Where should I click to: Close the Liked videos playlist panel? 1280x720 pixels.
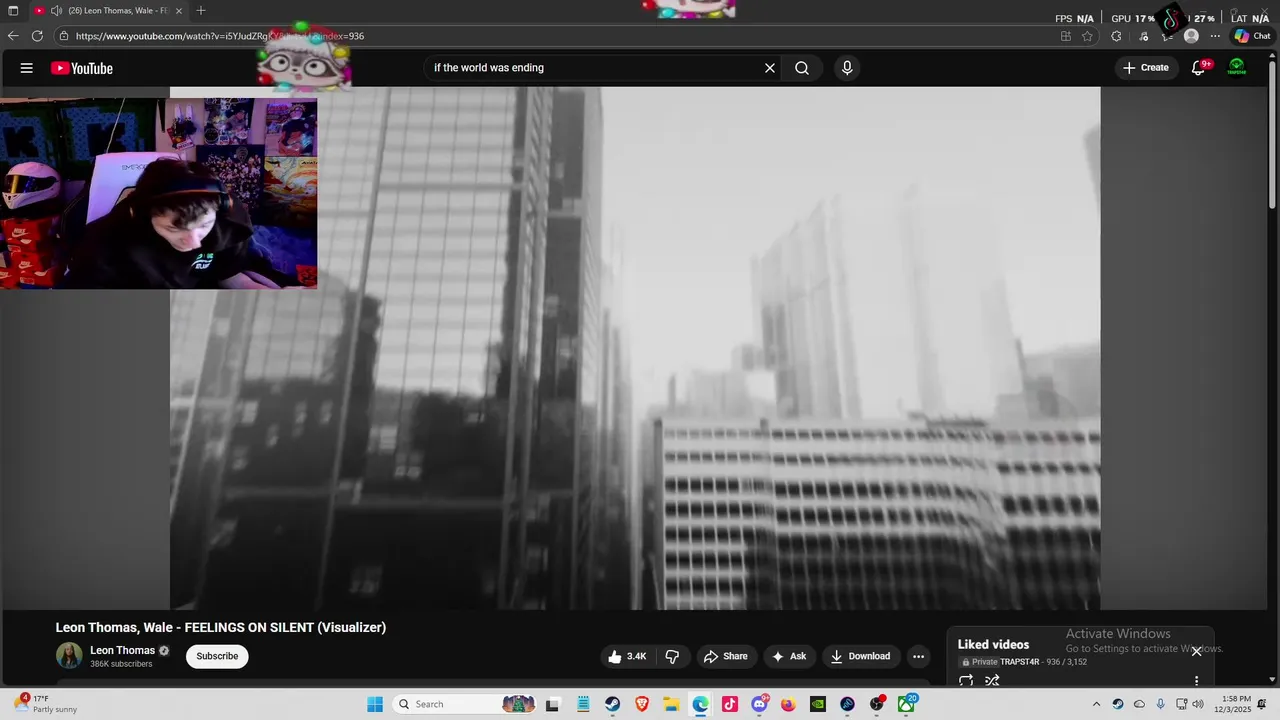[1196, 651]
